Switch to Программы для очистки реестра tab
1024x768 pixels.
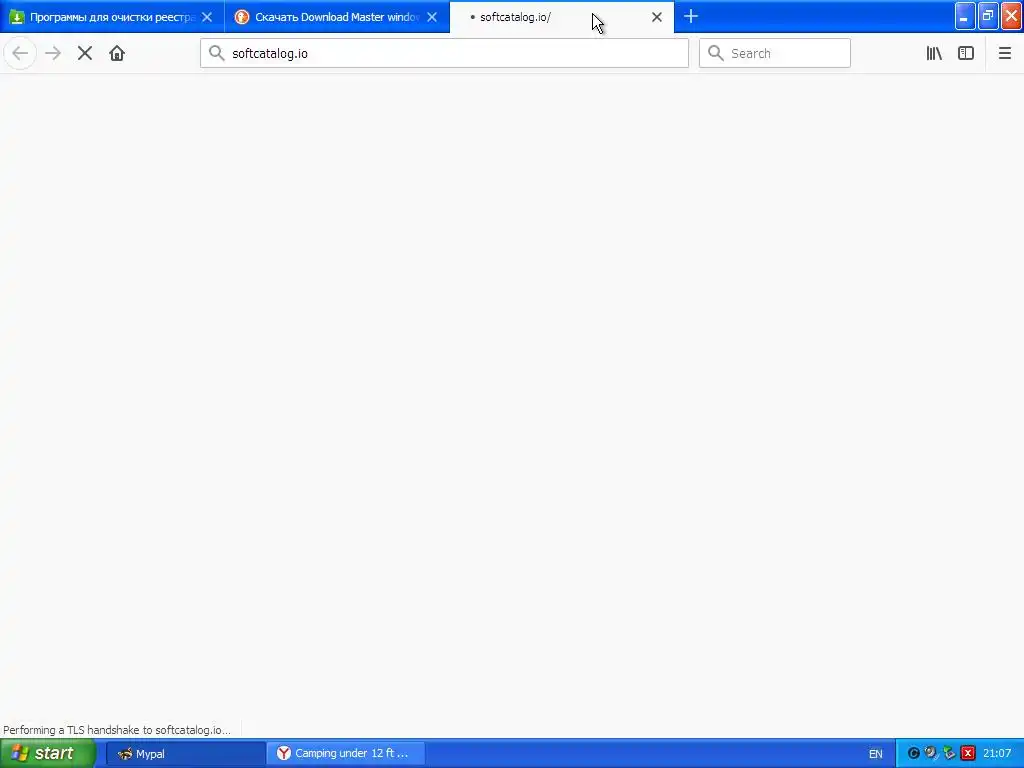click(112, 17)
